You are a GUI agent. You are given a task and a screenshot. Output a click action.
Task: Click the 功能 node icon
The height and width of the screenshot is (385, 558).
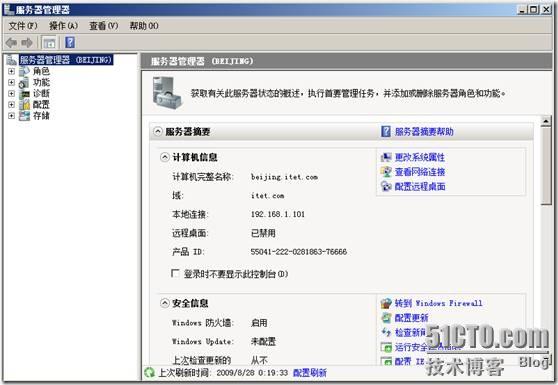(25, 83)
